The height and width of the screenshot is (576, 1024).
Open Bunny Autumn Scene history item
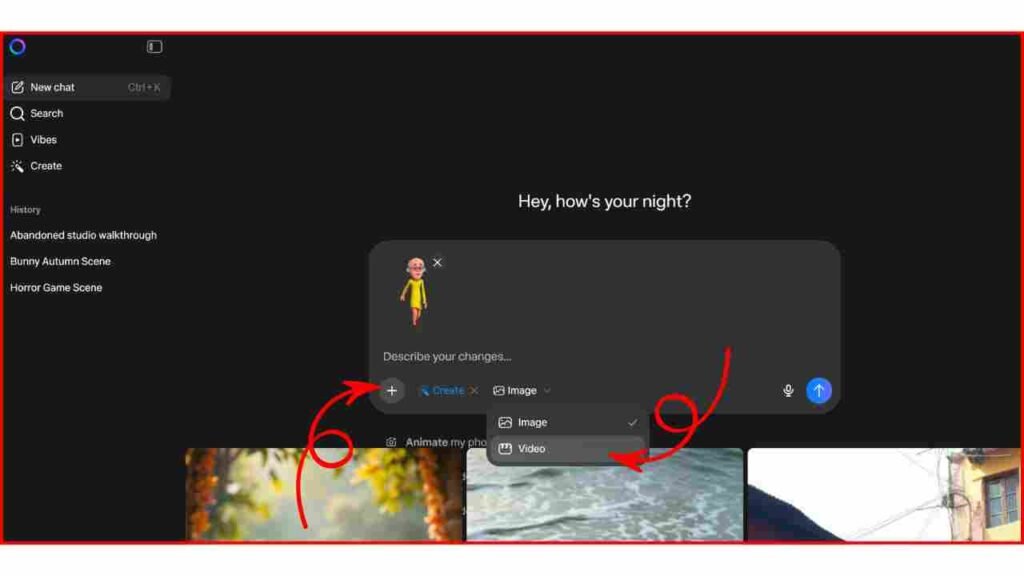60,261
